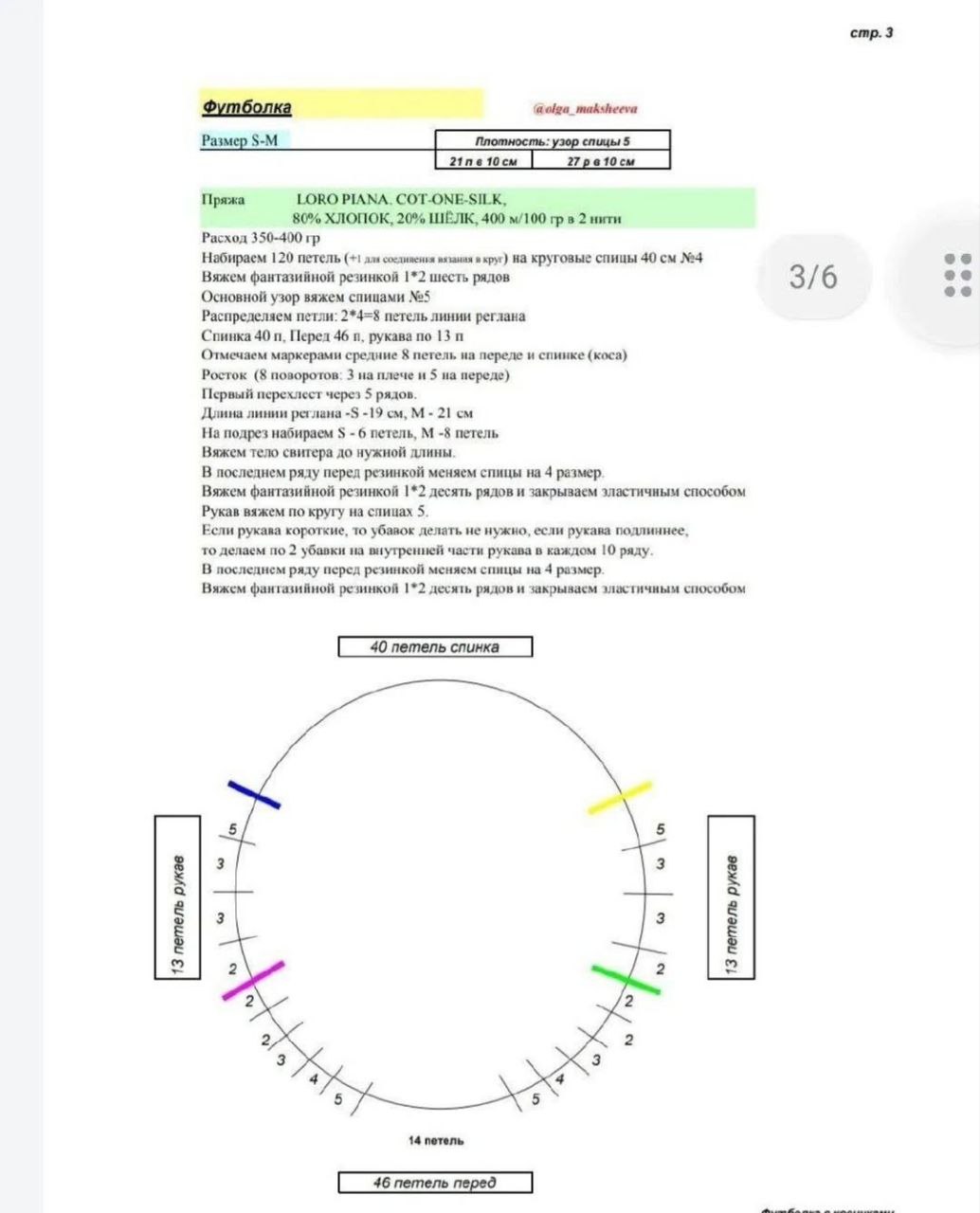Viewport: 980px width, 1213px height.
Task: Click the @olga_maksheeva author tag
Action: click(585, 109)
